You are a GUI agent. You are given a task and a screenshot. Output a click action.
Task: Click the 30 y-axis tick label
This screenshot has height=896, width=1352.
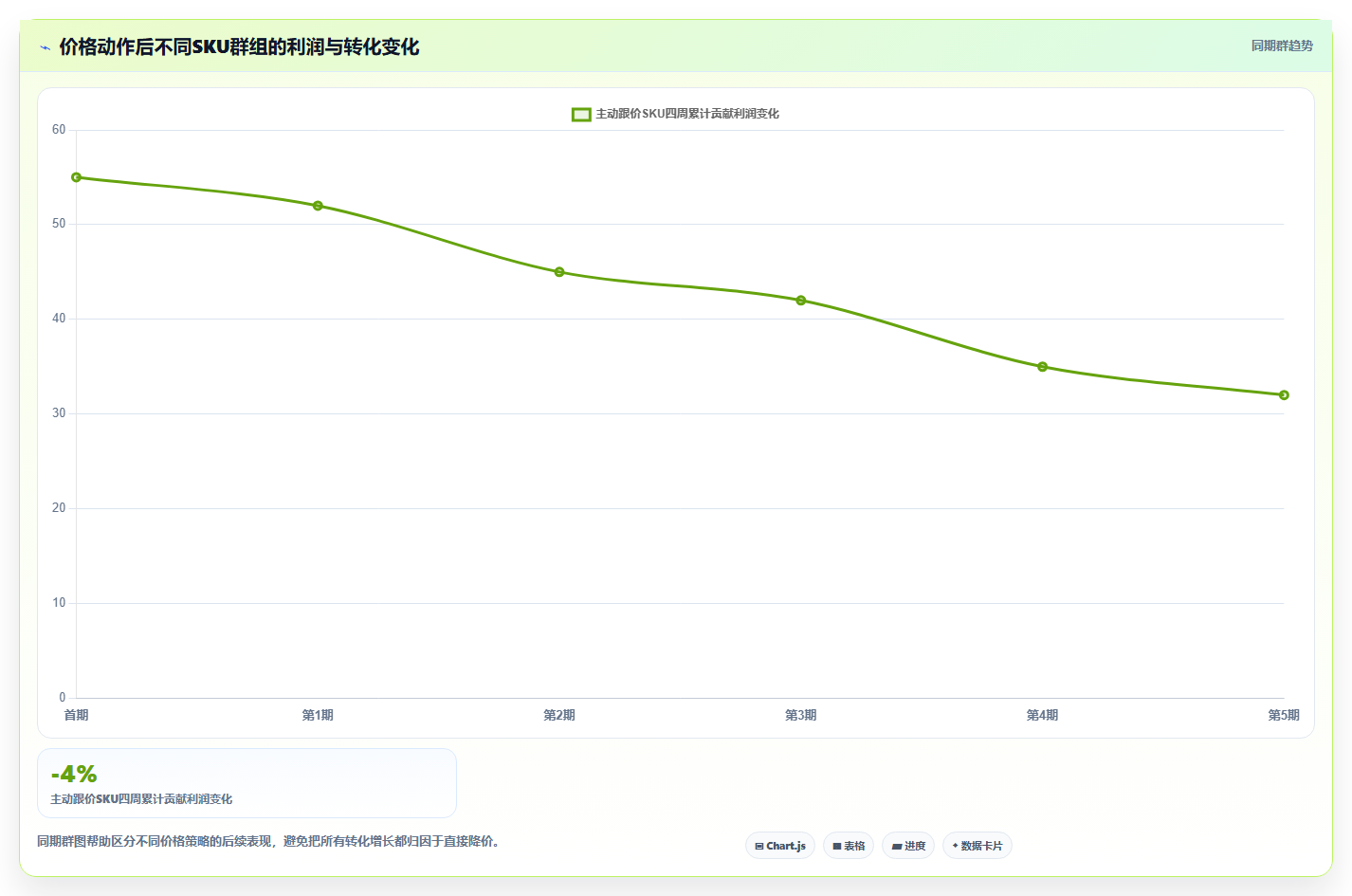click(x=59, y=413)
